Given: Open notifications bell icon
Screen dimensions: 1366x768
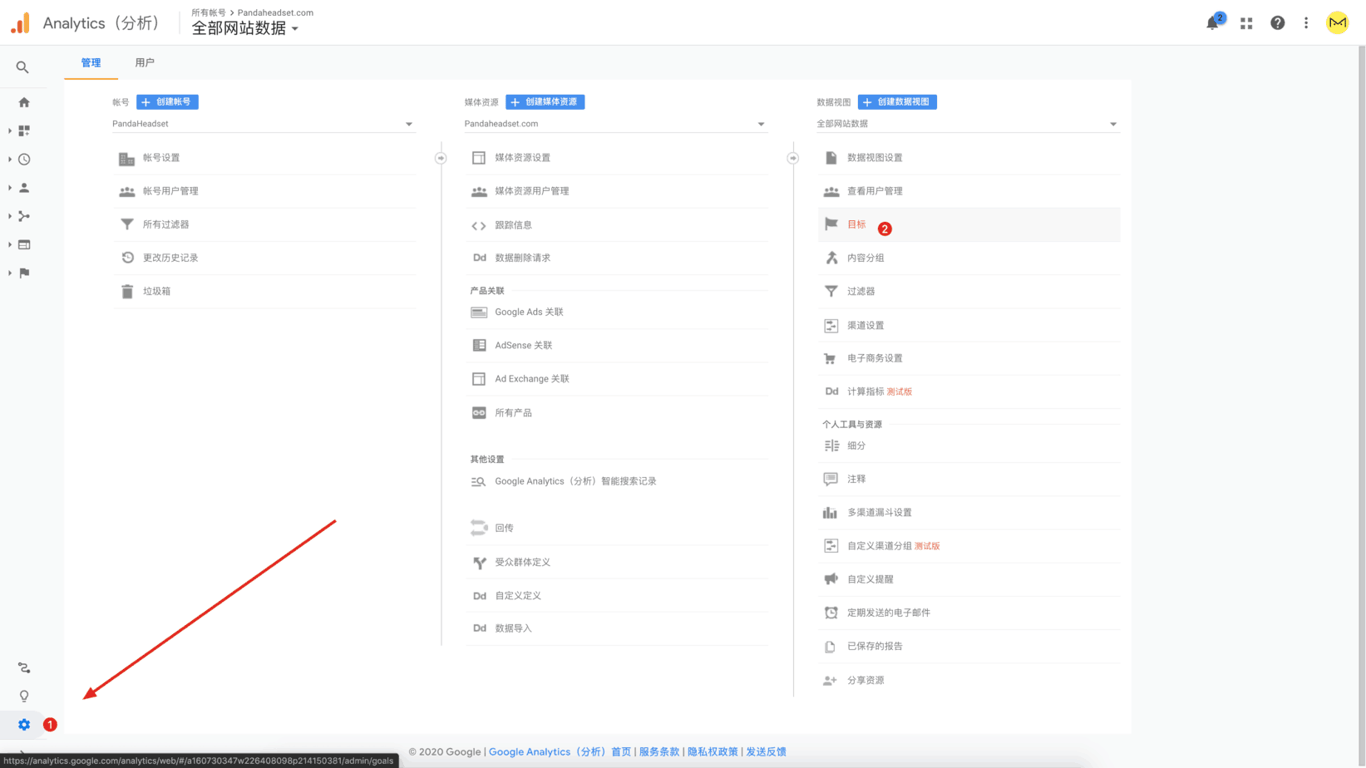Looking at the screenshot, I should (x=1213, y=23).
